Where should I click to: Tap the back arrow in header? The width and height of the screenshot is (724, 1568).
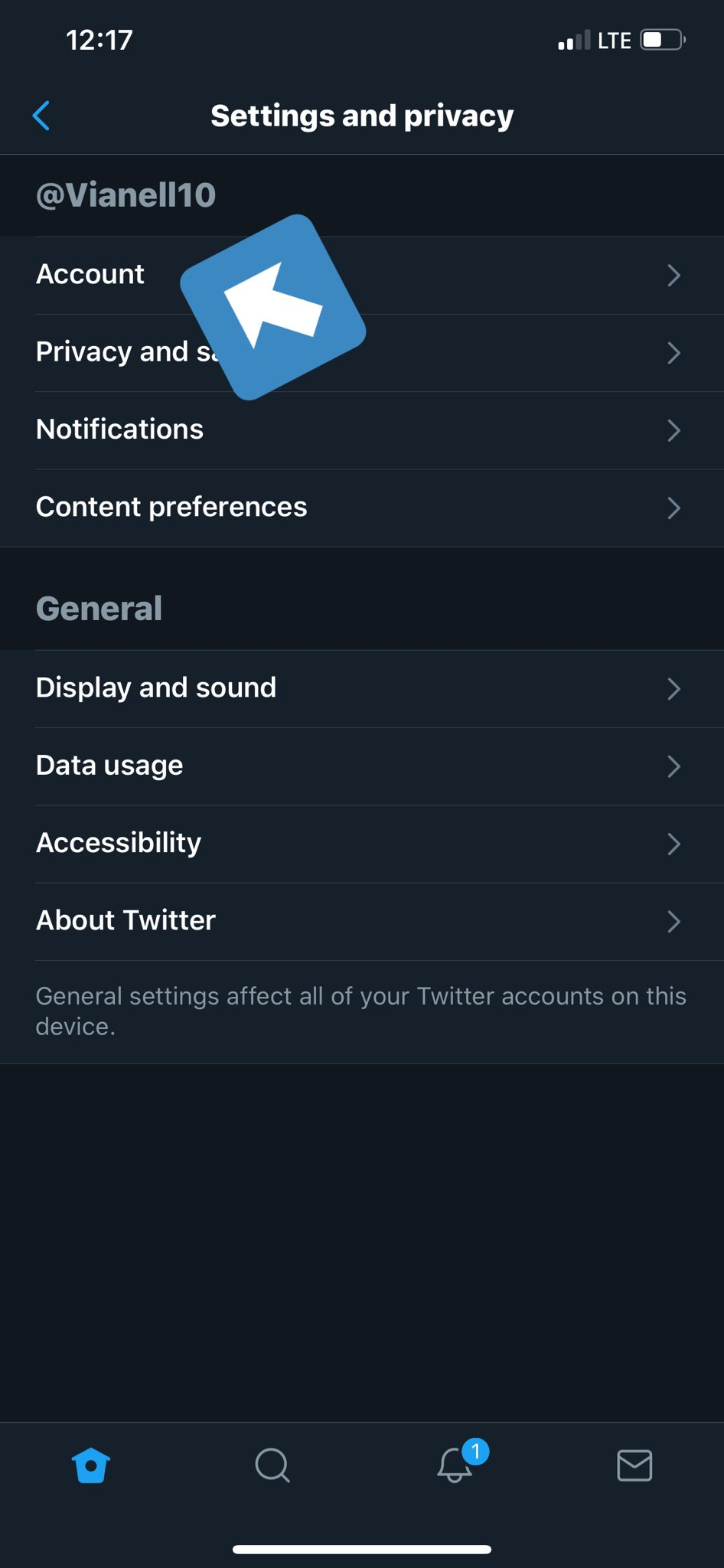[x=42, y=116]
